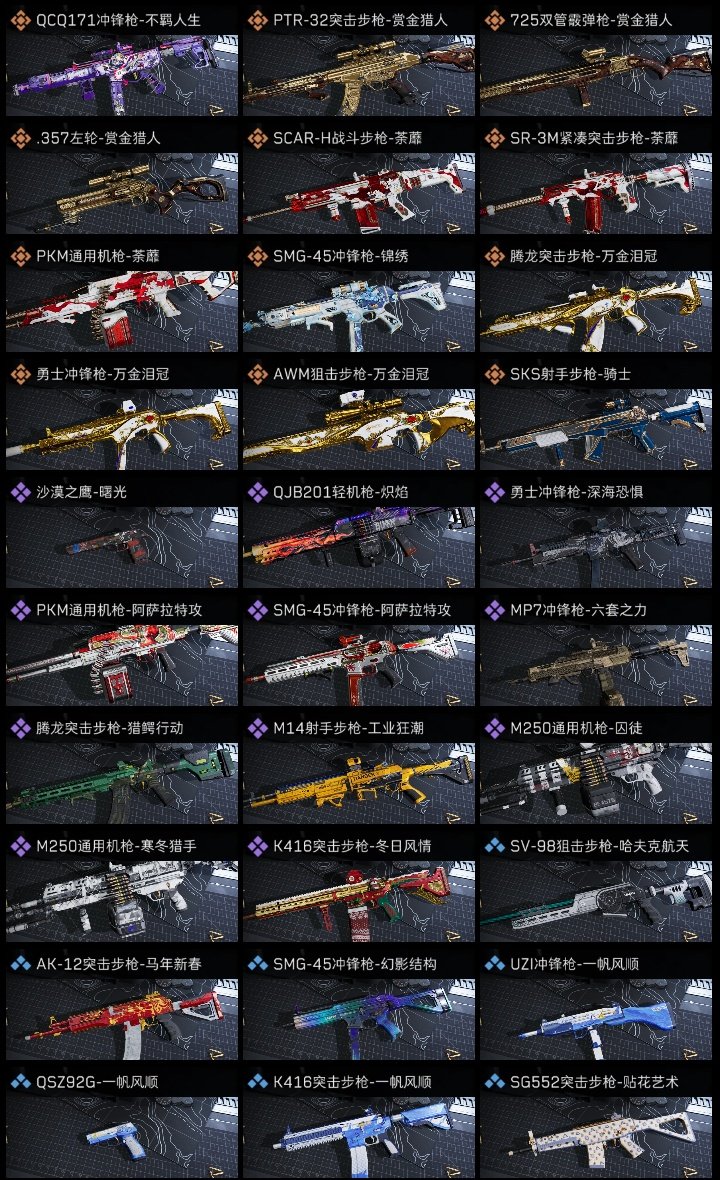Viewport: 720px width, 1180px height.
Task: Select the UZI冲锋枪-一帆风顺 weapon thumbnail
Action: [596, 1019]
